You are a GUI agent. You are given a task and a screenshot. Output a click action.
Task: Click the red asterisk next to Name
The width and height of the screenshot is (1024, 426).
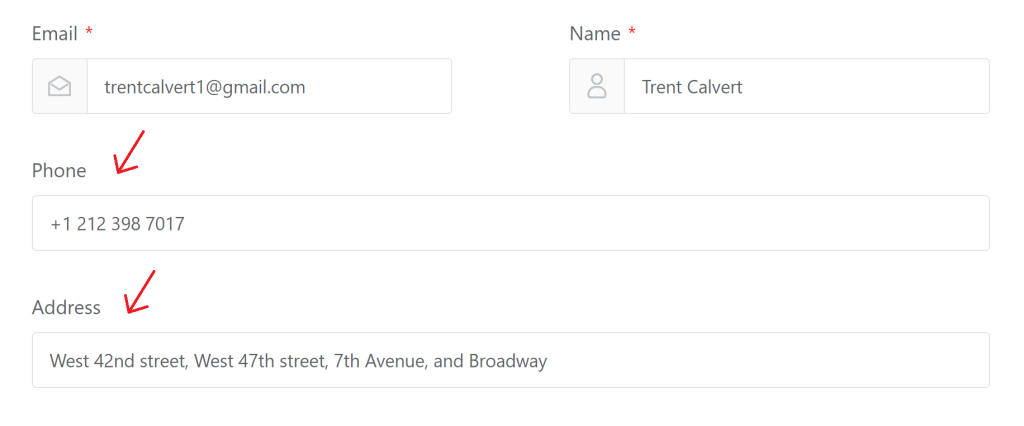[x=632, y=31]
